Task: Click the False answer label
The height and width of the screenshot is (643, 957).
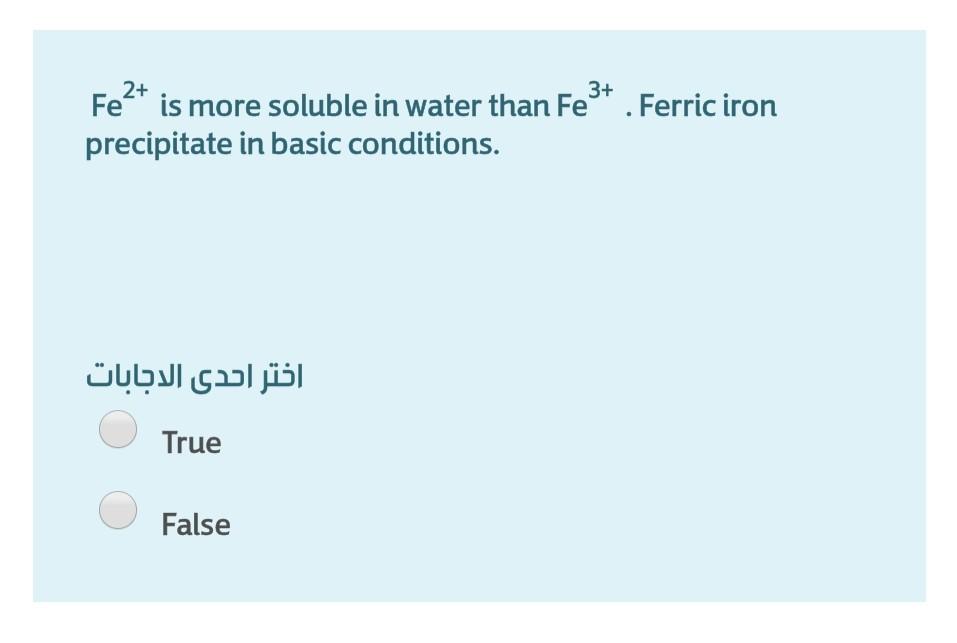Action: [x=196, y=524]
